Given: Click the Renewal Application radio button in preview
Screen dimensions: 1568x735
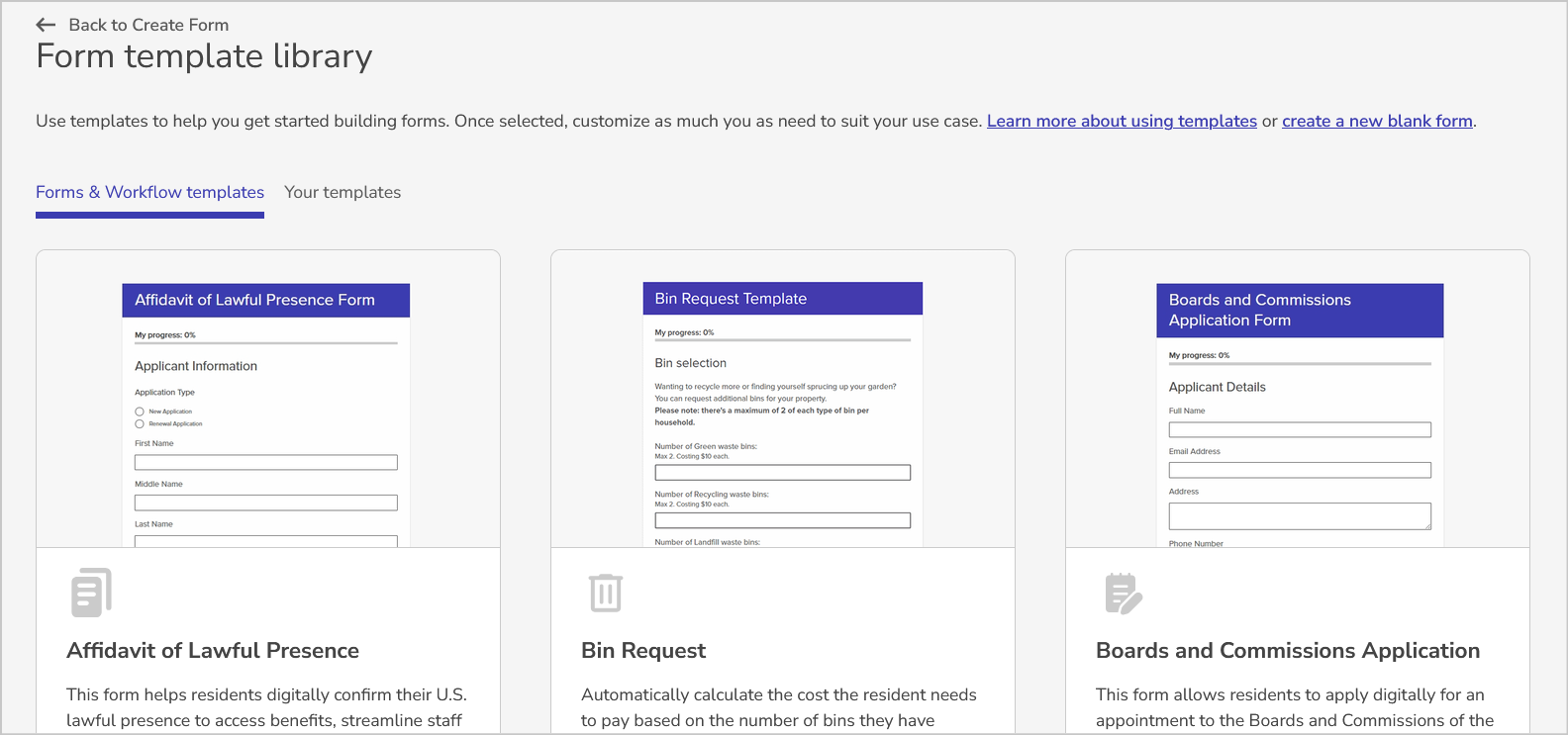Looking at the screenshot, I should 140,423.
